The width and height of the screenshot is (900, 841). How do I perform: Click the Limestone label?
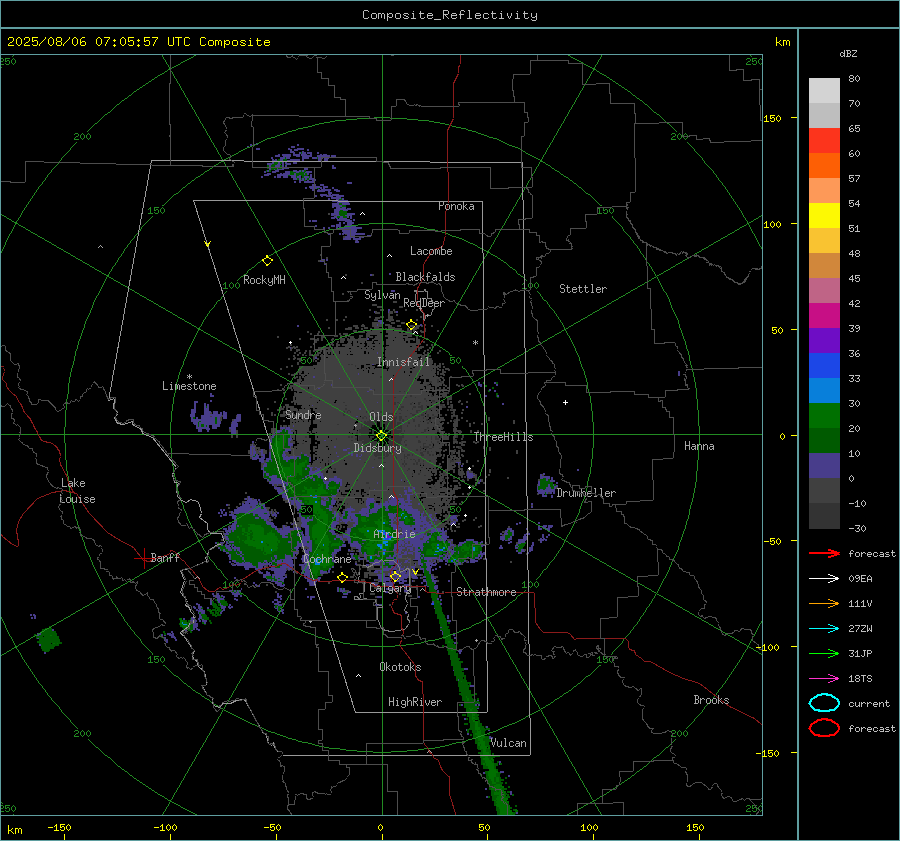pos(189,386)
